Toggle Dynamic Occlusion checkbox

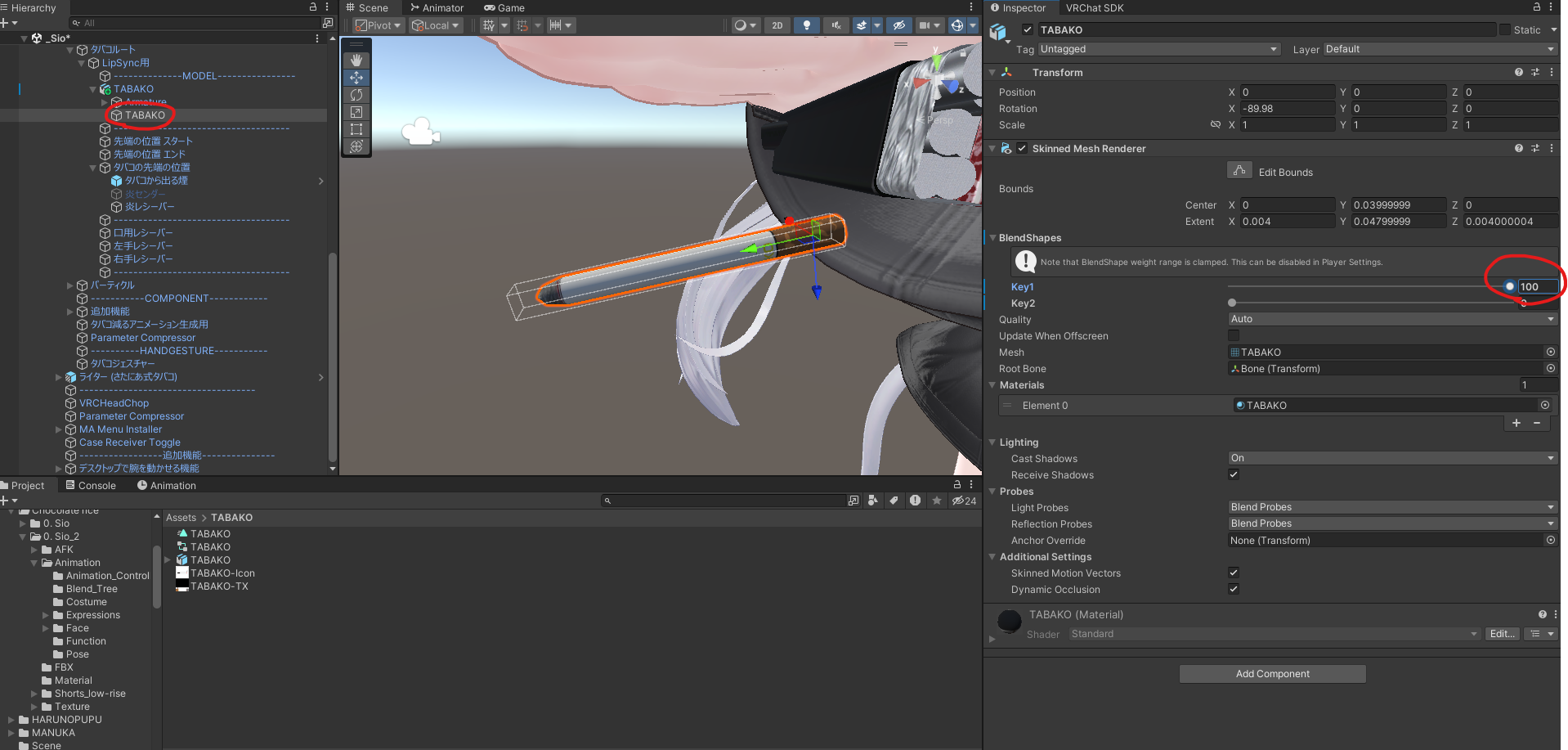[x=1234, y=589]
